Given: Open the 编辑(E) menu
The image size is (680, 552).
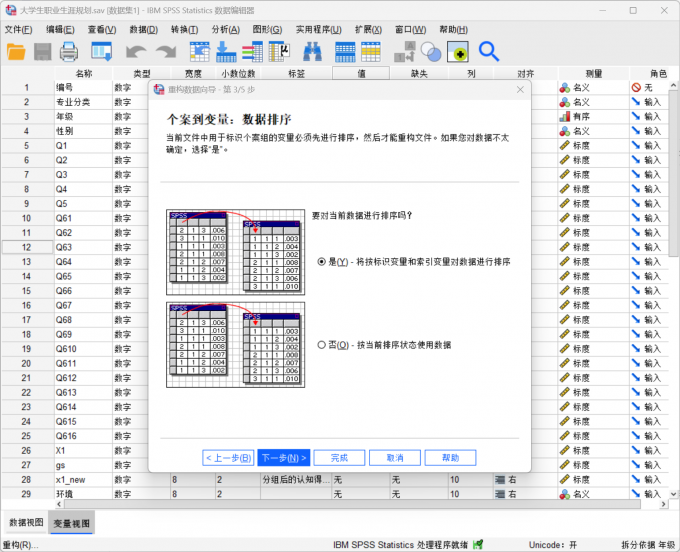Looking at the screenshot, I should pyautogui.click(x=60, y=29).
